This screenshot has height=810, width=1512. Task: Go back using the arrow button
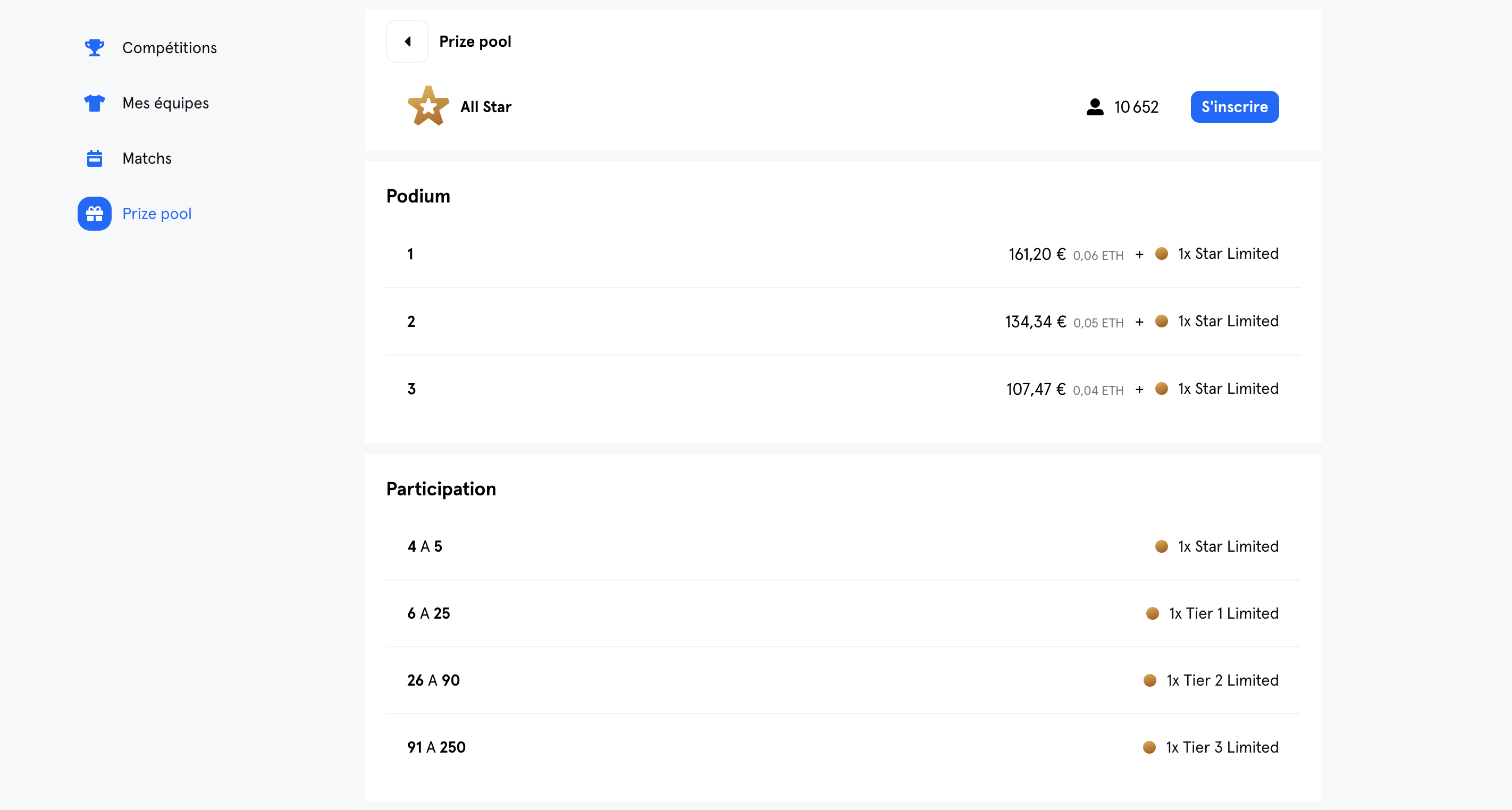coord(407,41)
